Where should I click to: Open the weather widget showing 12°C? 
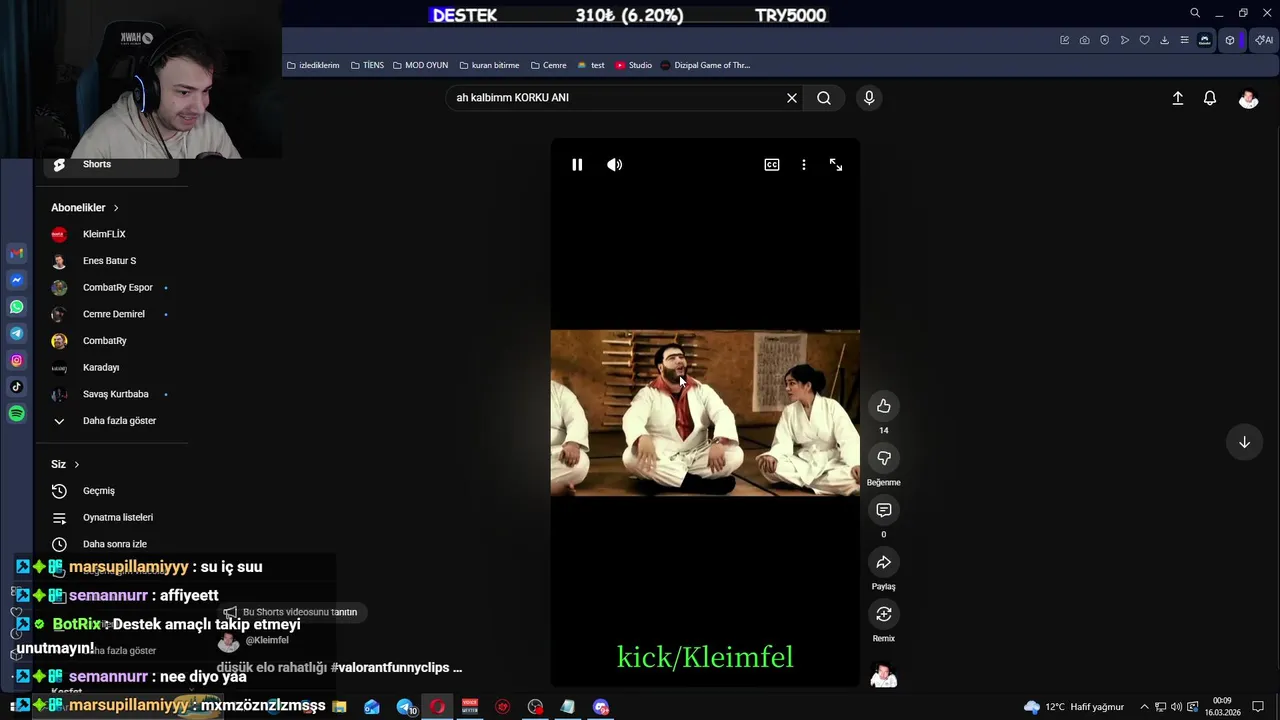tap(1074, 707)
